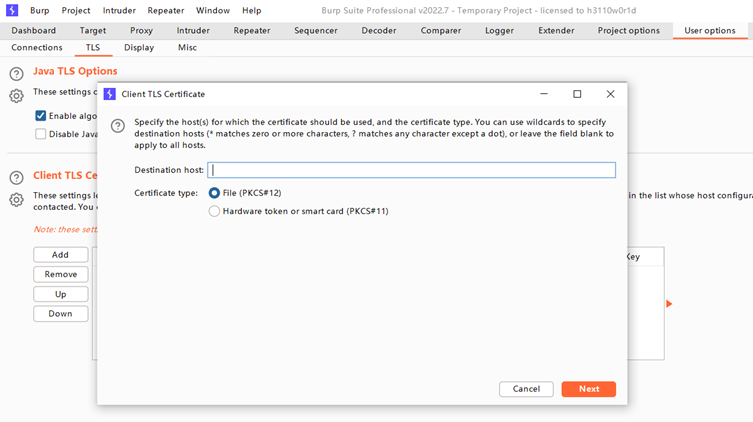
Task: Switch to the Sequencer tab
Action: (x=316, y=31)
